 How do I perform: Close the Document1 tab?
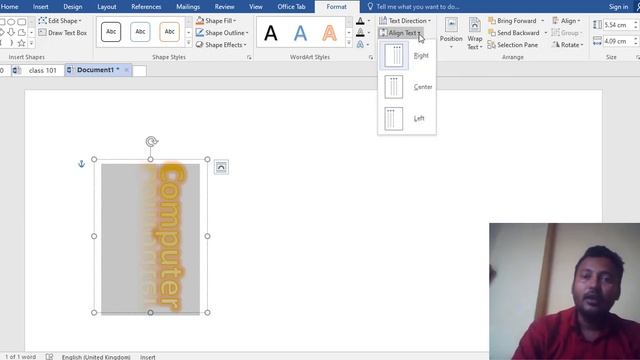coord(127,70)
